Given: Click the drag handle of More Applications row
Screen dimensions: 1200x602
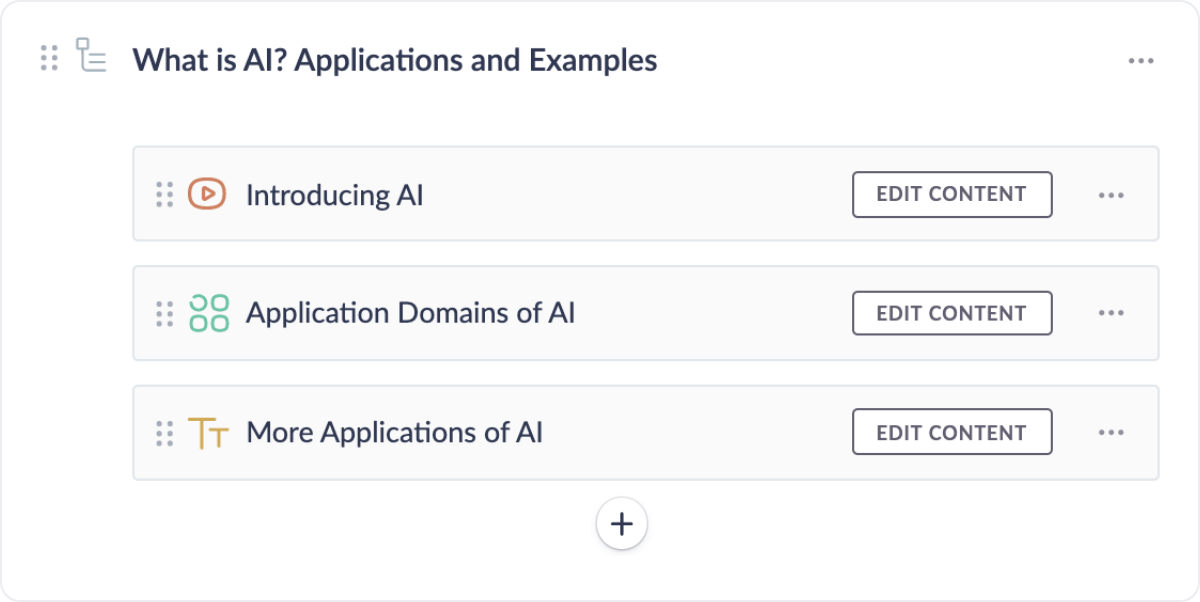Looking at the screenshot, I should click(165, 433).
